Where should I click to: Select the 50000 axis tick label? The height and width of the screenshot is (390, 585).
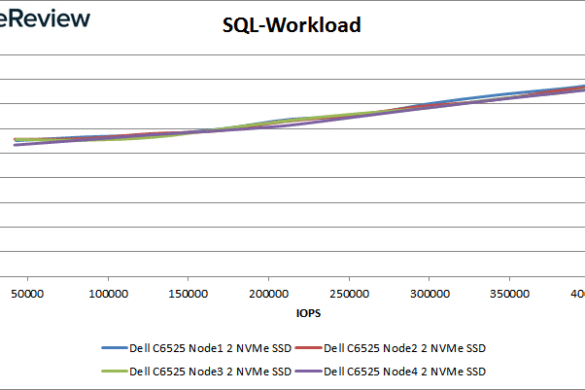click(27, 294)
